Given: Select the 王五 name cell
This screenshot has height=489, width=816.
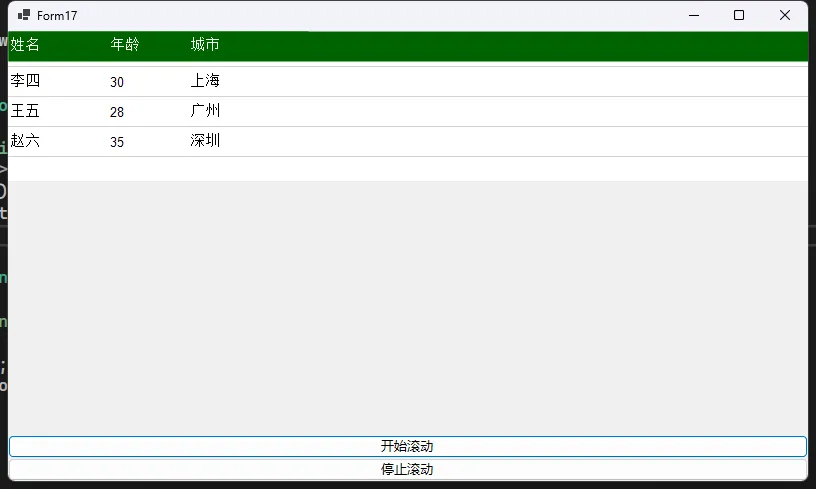Looking at the screenshot, I should tap(26, 111).
